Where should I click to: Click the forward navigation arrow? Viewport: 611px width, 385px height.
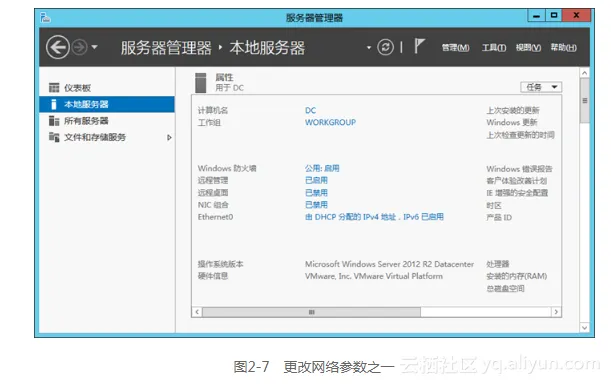coord(80,48)
